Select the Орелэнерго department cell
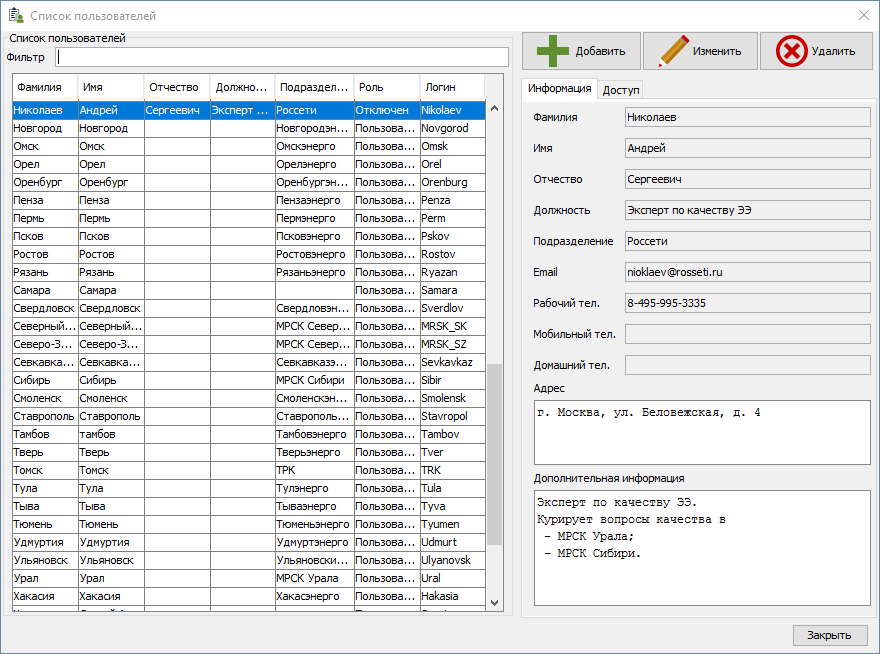 coord(315,164)
